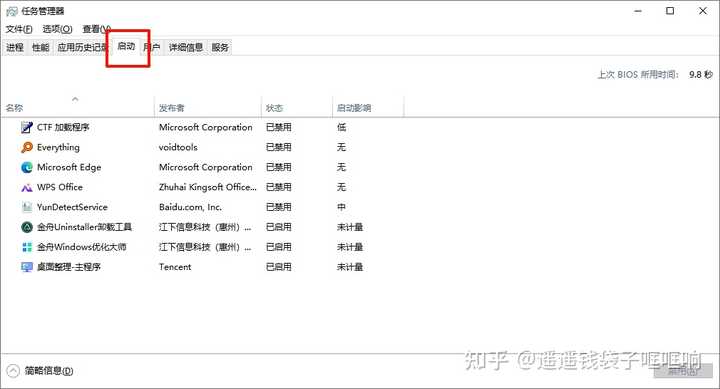This screenshot has height=389, width=720.
Task: Close the Task Manager window
Action: 703,11
